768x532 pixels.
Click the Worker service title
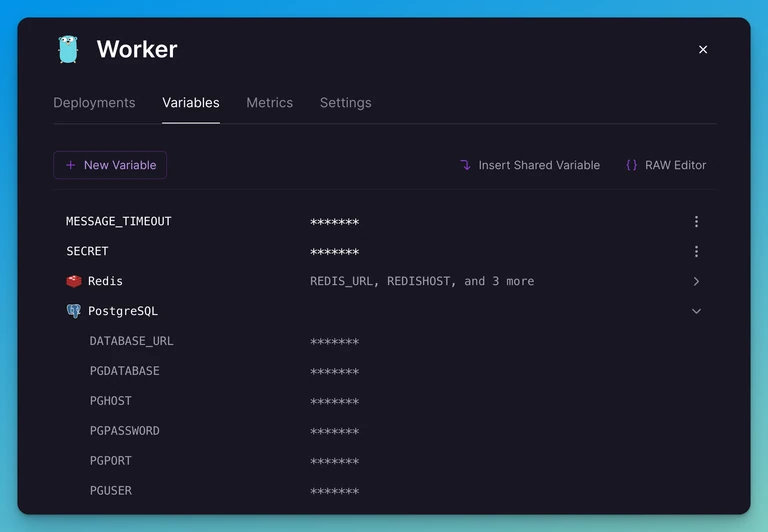click(137, 49)
